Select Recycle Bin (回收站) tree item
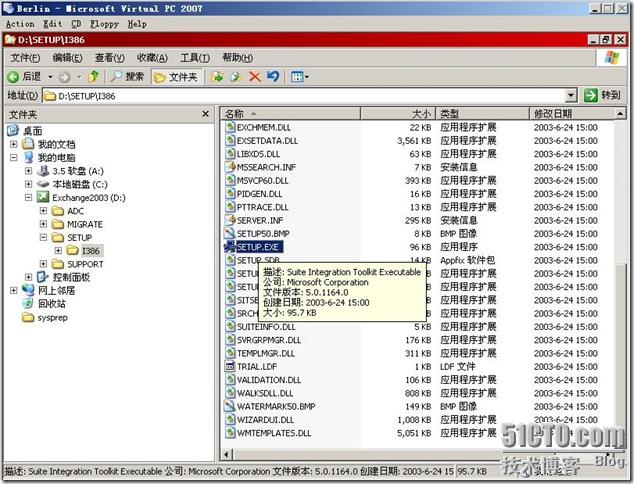Viewport: 634px width, 484px height. pyautogui.click(x=52, y=304)
